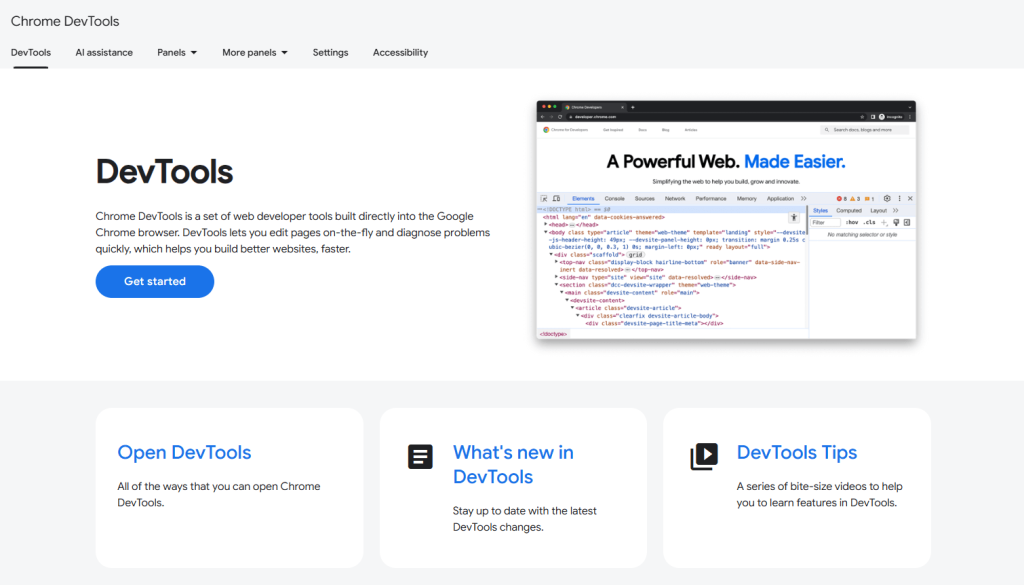This screenshot has width=1024, height=585.
Task: Expand the Panels dropdown menu
Action: (x=177, y=52)
